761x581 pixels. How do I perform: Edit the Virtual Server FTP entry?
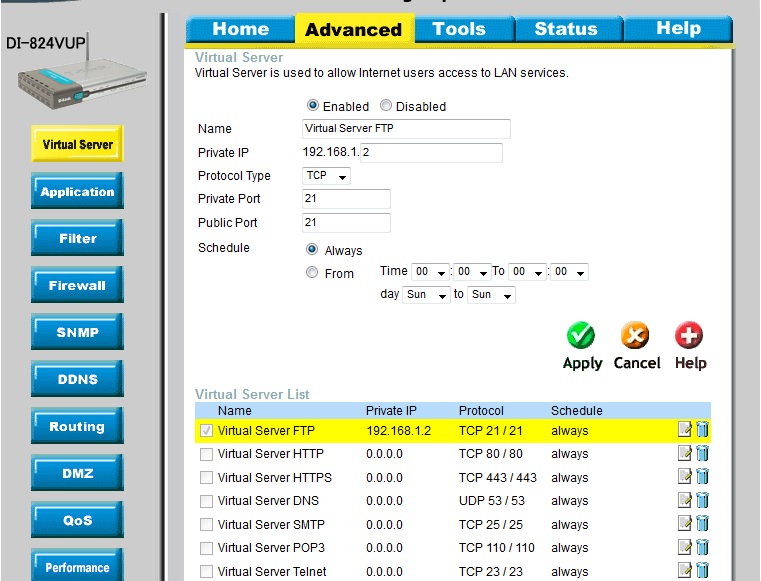(x=685, y=430)
